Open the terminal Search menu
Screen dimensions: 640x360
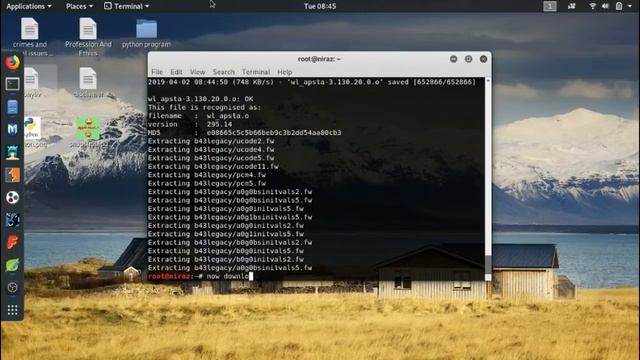223,72
